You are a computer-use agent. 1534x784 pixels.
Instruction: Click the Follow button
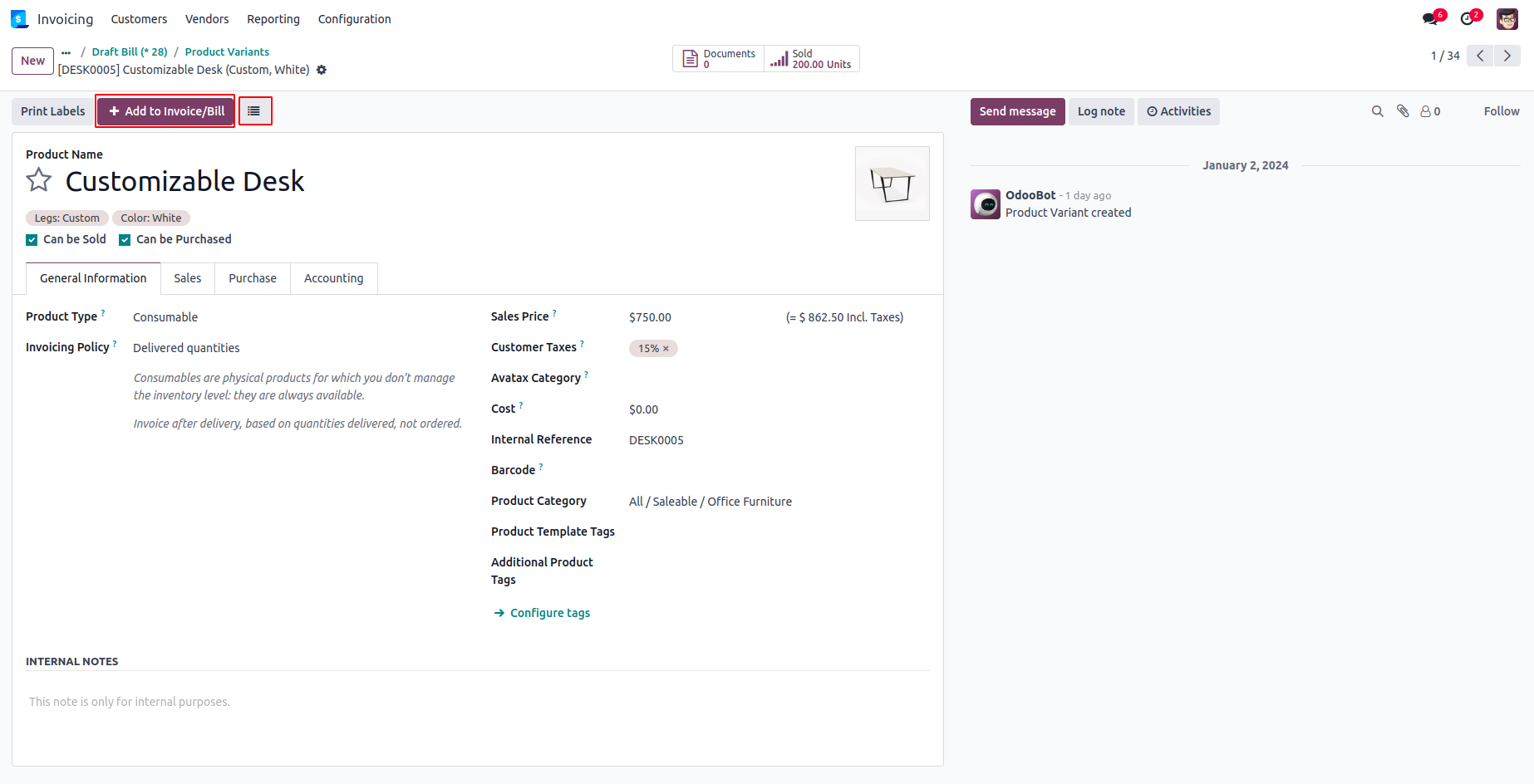[x=1502, y=111]
